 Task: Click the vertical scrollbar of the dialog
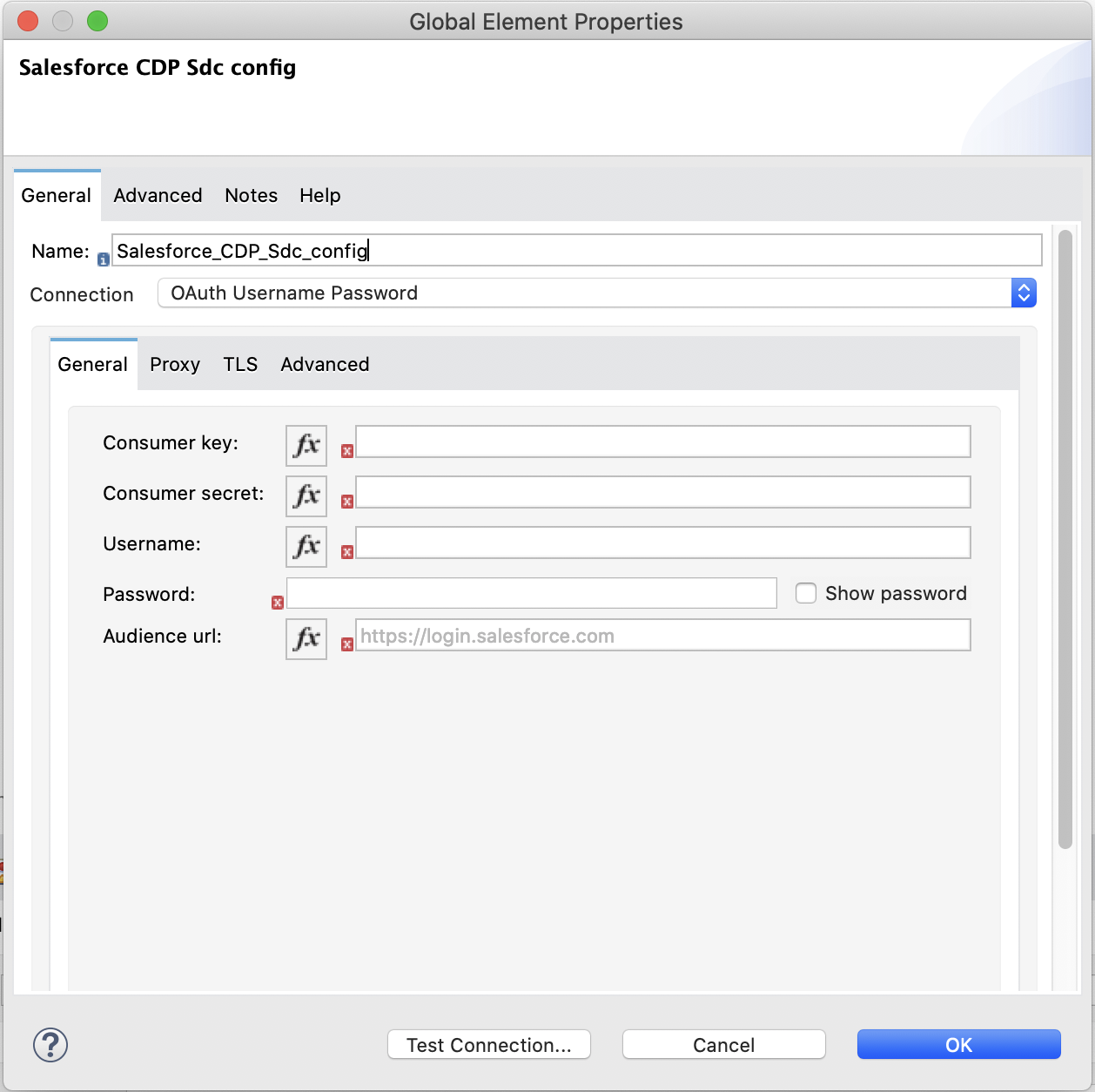pos(1065,539)
